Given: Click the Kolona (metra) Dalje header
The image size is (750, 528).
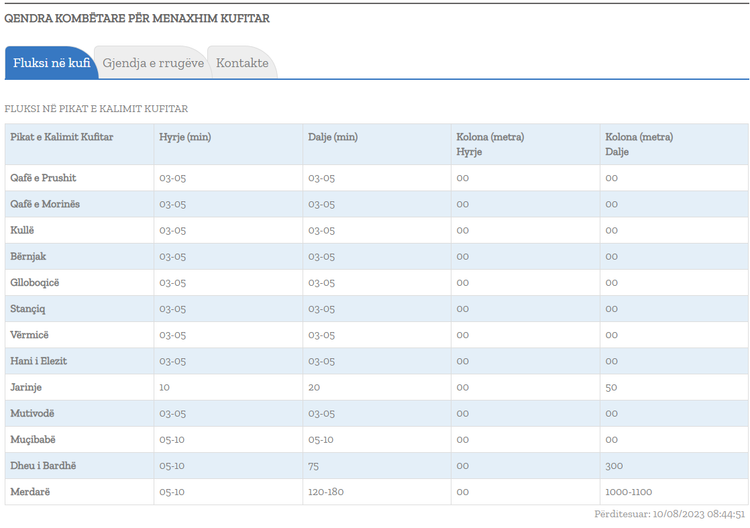Looking at the screenshot, I should pyautogui.click(x=639, y=144).
